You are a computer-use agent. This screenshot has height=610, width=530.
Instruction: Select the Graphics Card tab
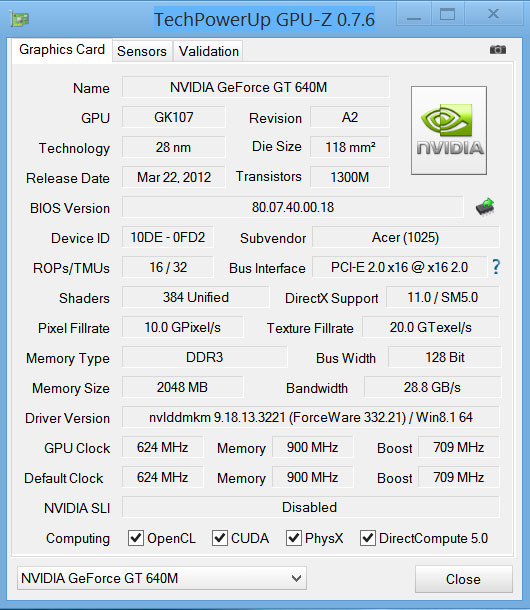coord(62,50)
